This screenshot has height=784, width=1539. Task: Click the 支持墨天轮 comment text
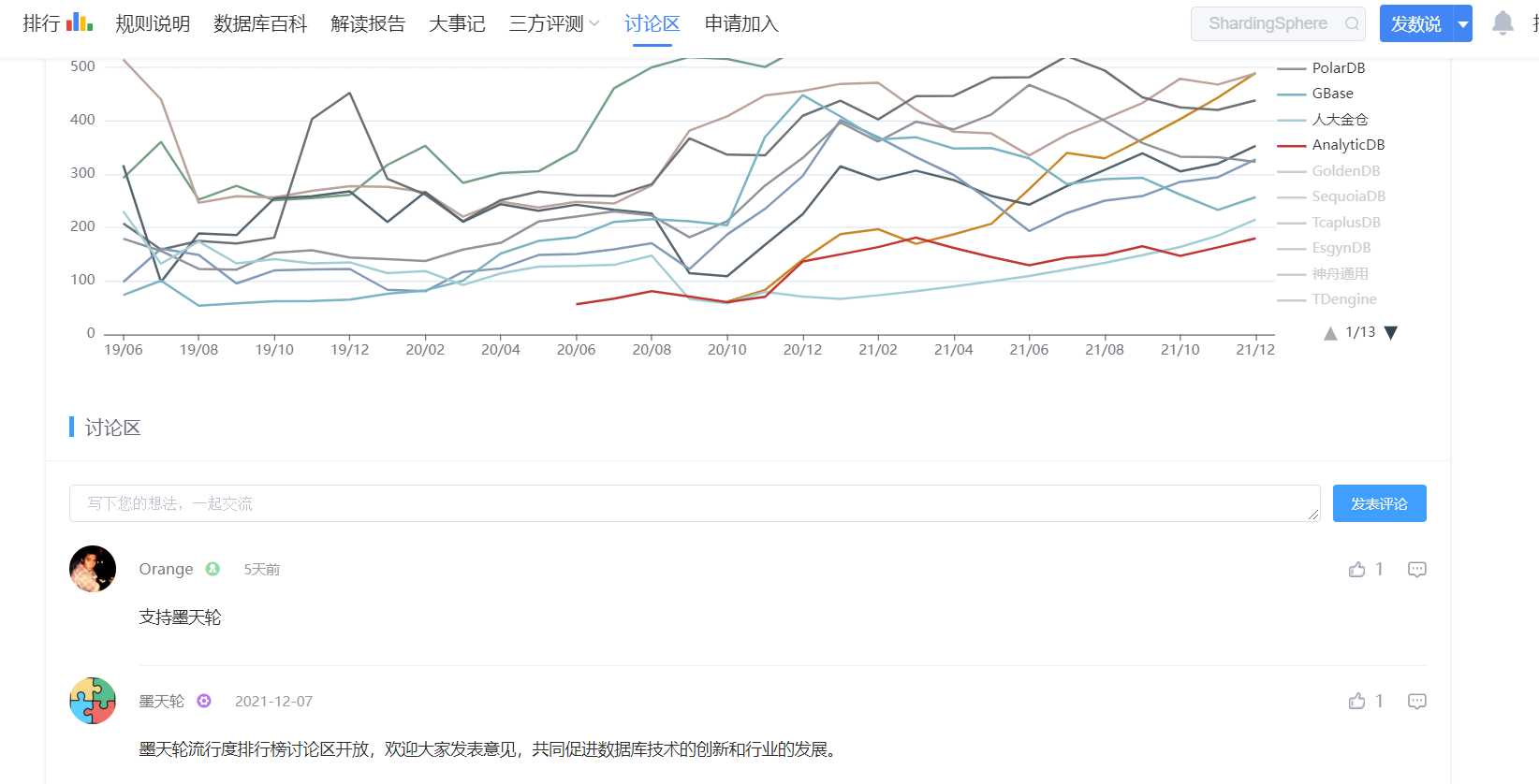[x=180, y=617]
